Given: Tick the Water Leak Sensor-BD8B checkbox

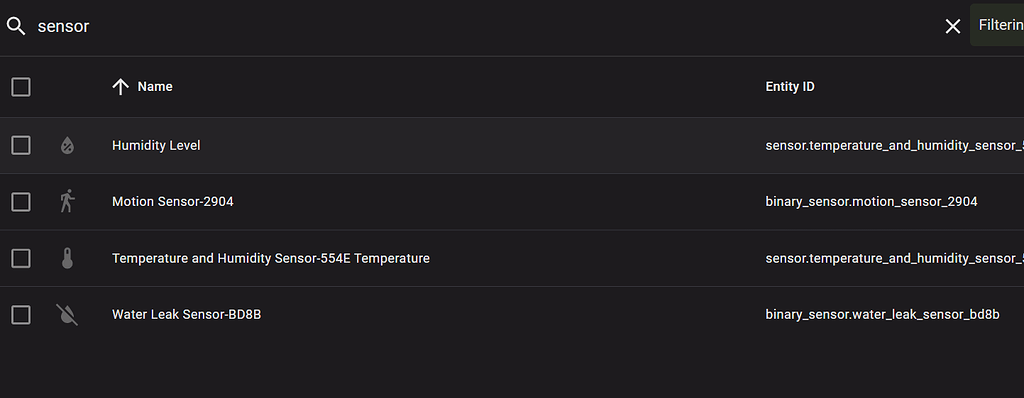Looking at the screenshot, I should click(x=21, y=315).
